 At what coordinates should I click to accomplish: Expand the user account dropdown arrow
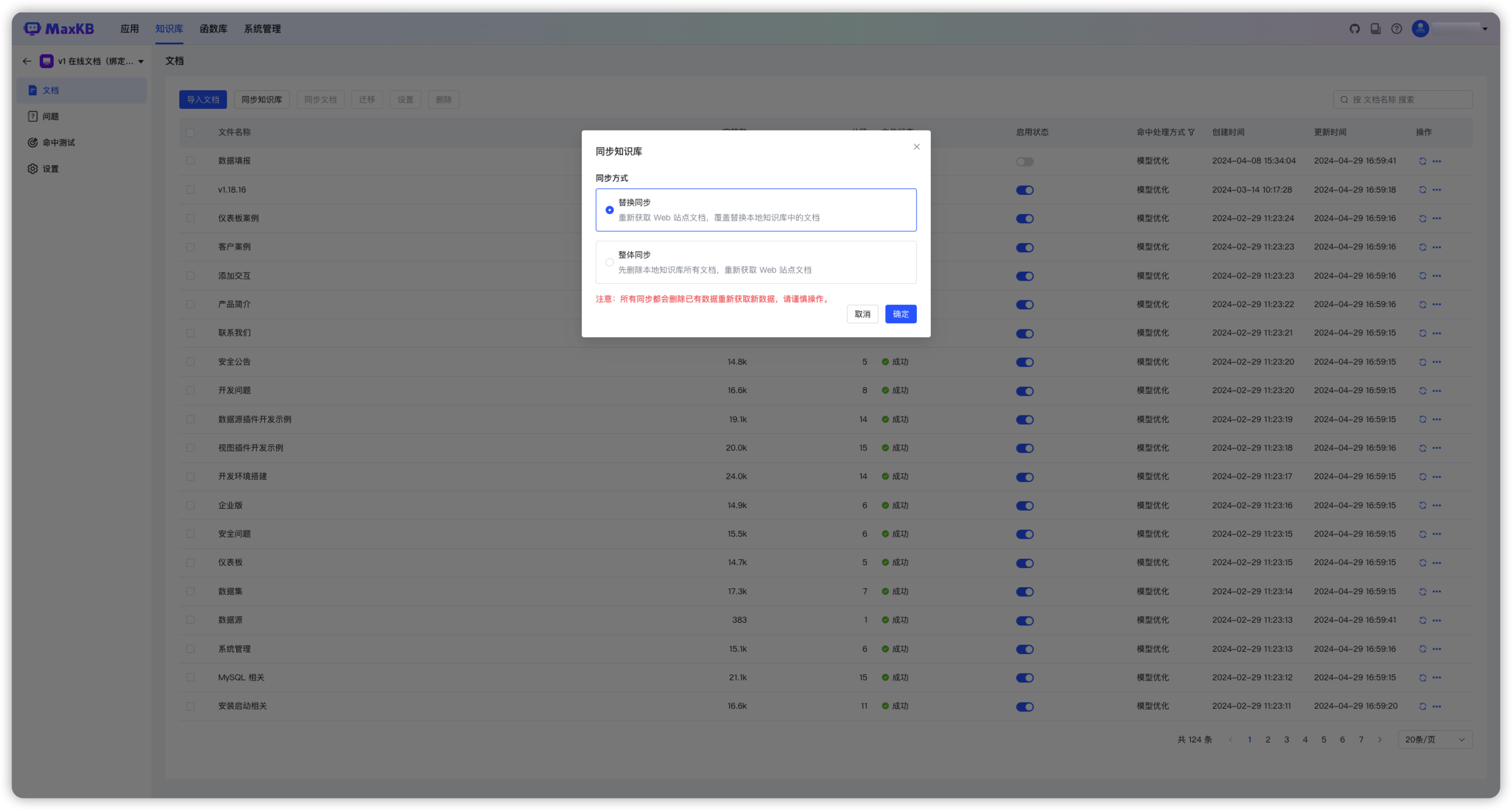click(1485, 28)
